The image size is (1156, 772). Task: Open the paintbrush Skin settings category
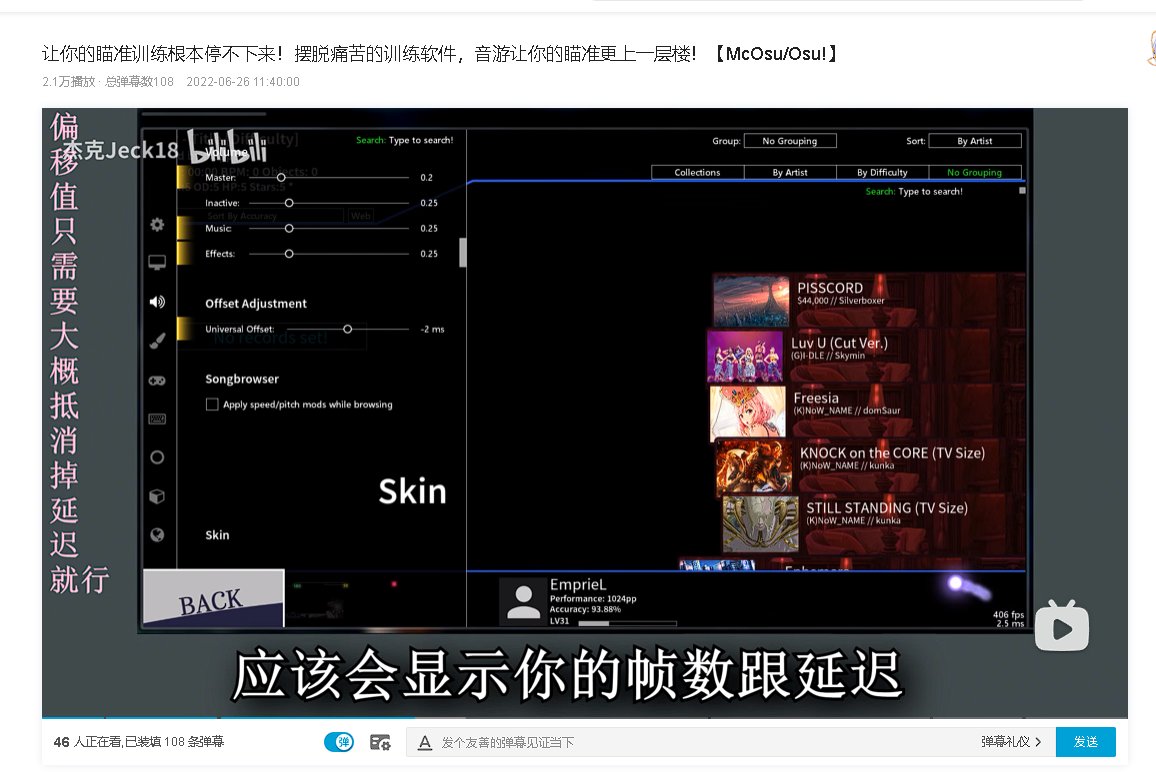coord(157,341)
